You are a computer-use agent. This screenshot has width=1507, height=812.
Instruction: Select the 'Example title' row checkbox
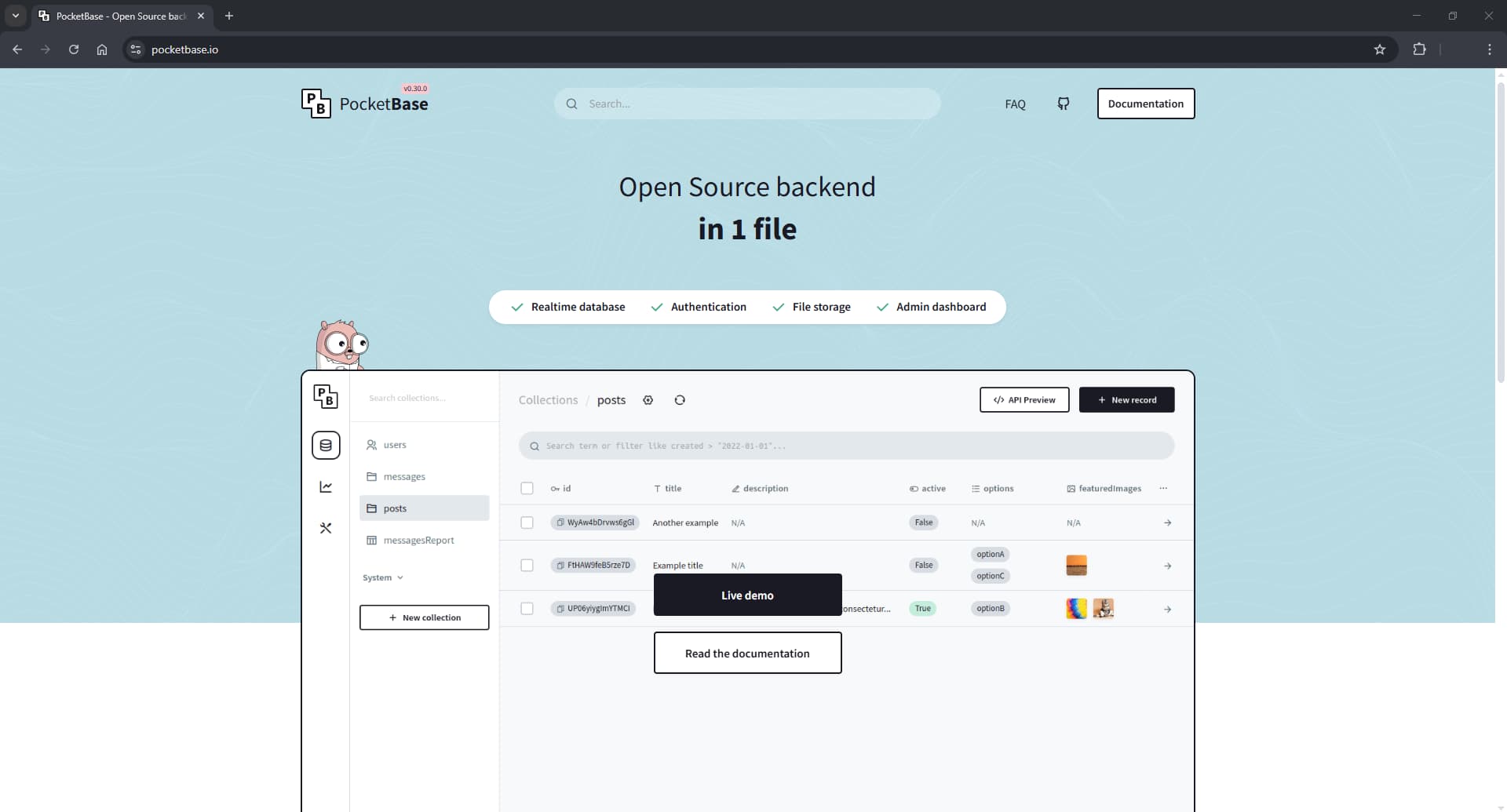527,566
